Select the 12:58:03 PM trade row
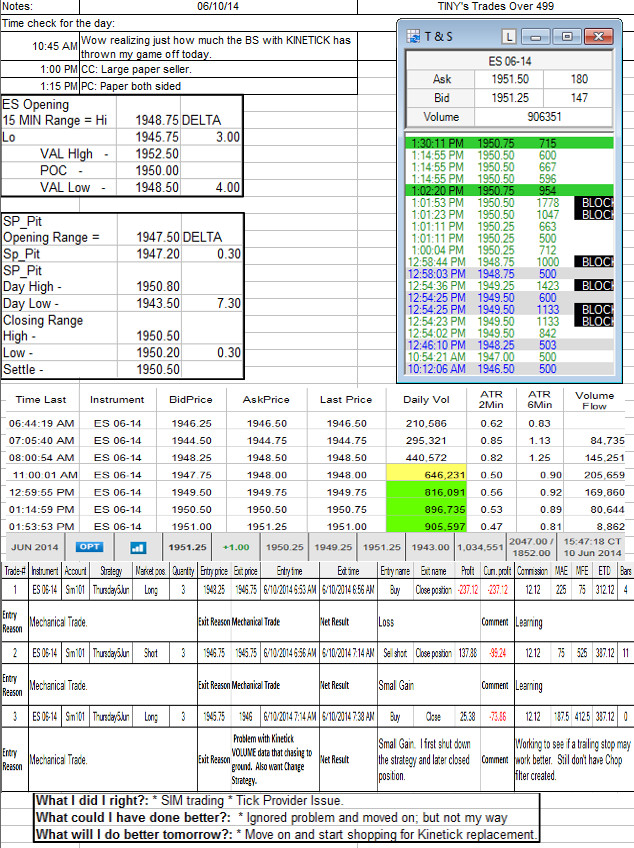This screenshot has height=848, width=634. click(510, 274)
